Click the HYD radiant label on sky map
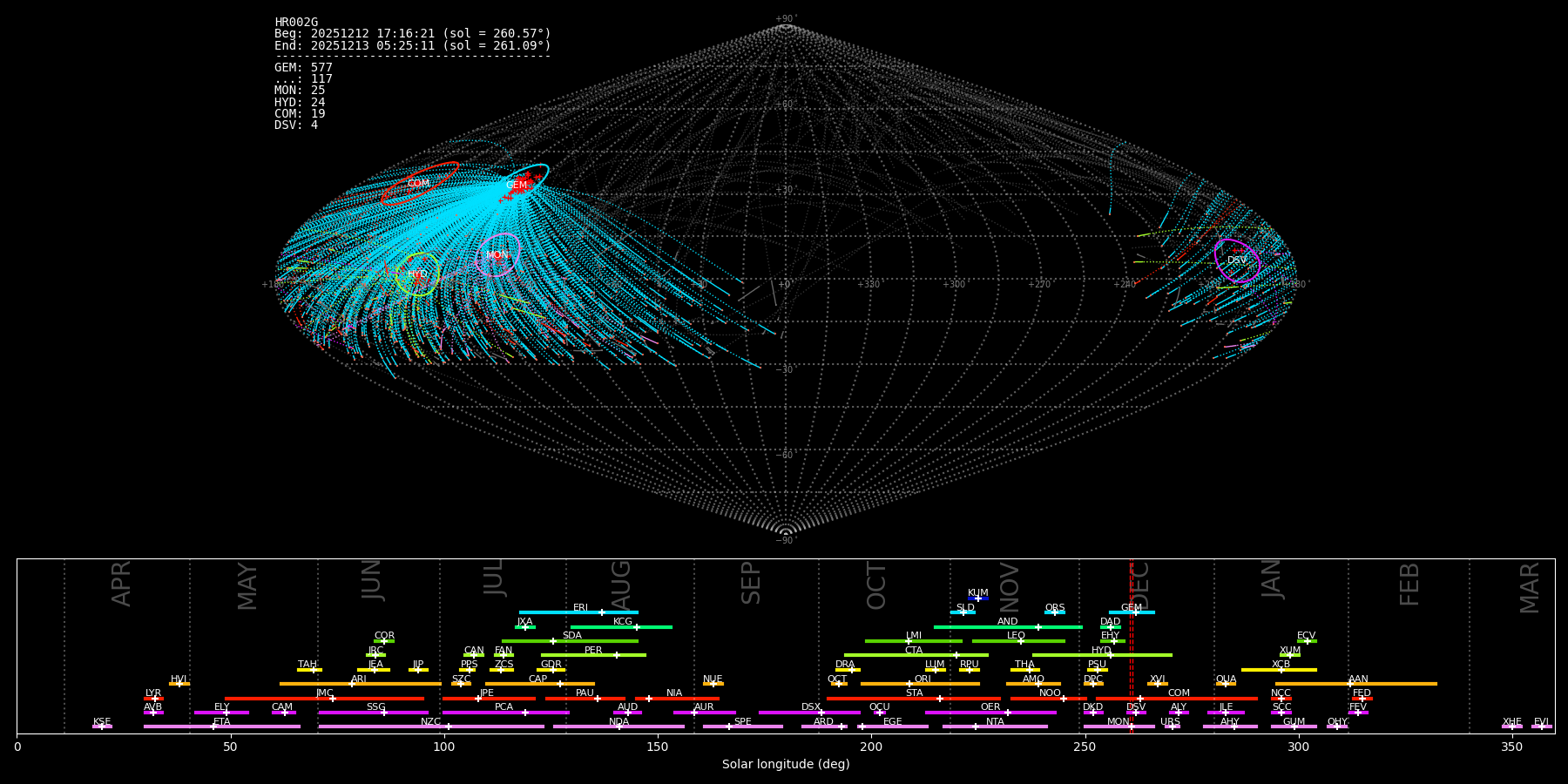 point(417,274)
